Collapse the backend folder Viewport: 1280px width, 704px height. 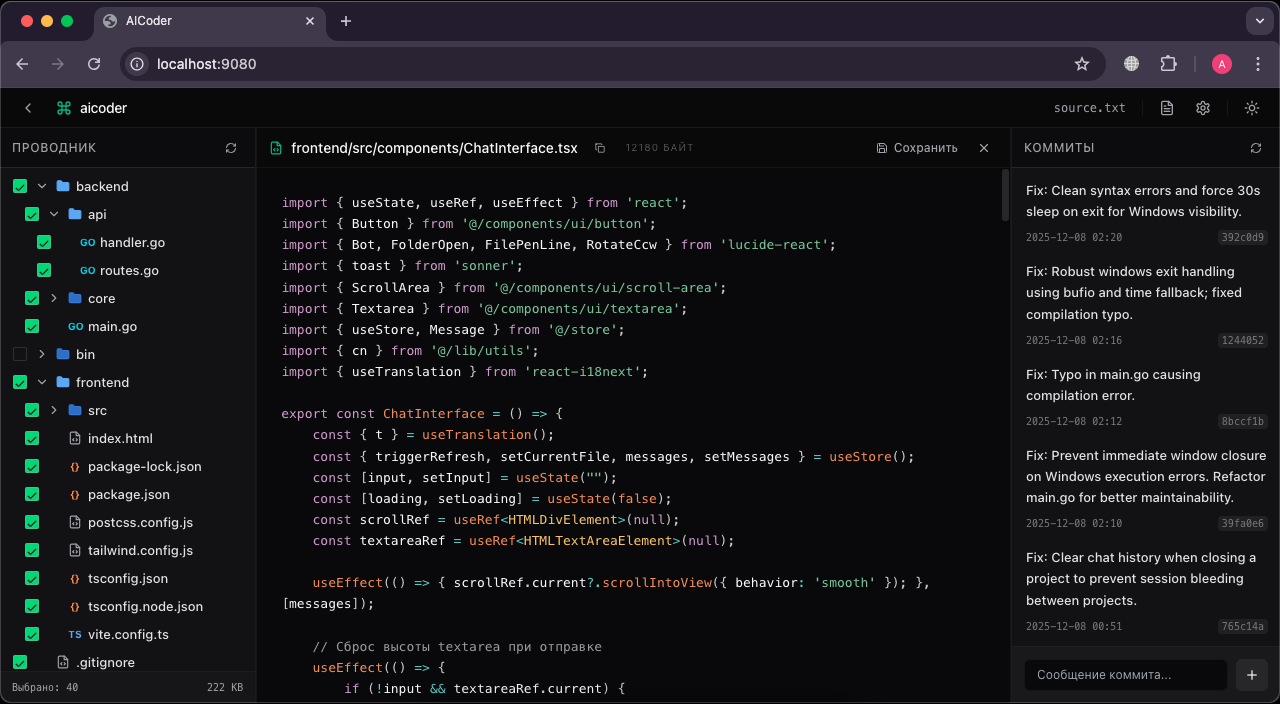42,186
